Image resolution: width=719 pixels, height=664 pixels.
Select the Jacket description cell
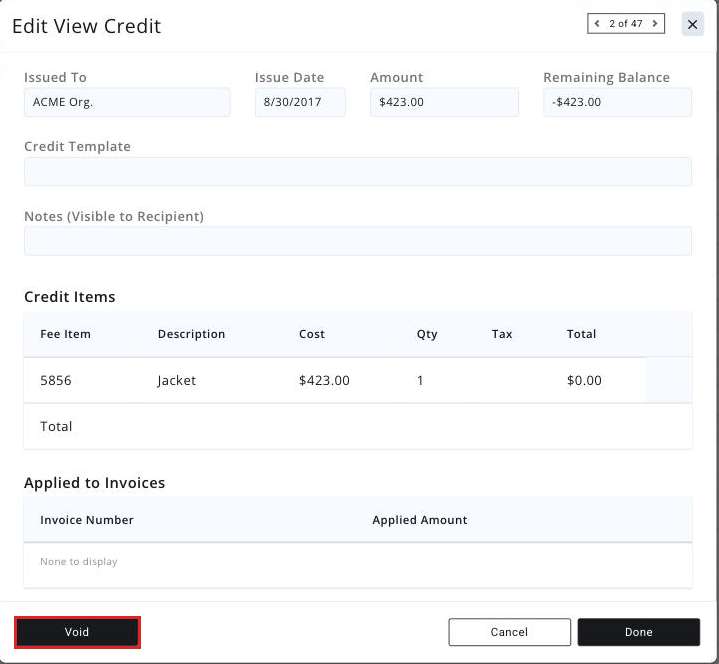[x=177, y=380]
